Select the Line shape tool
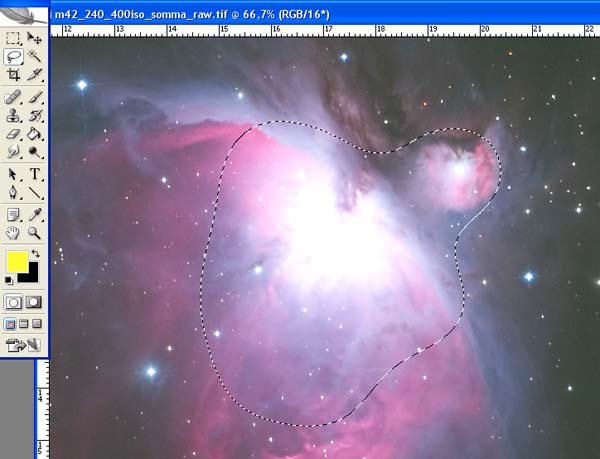 (34, 192)
